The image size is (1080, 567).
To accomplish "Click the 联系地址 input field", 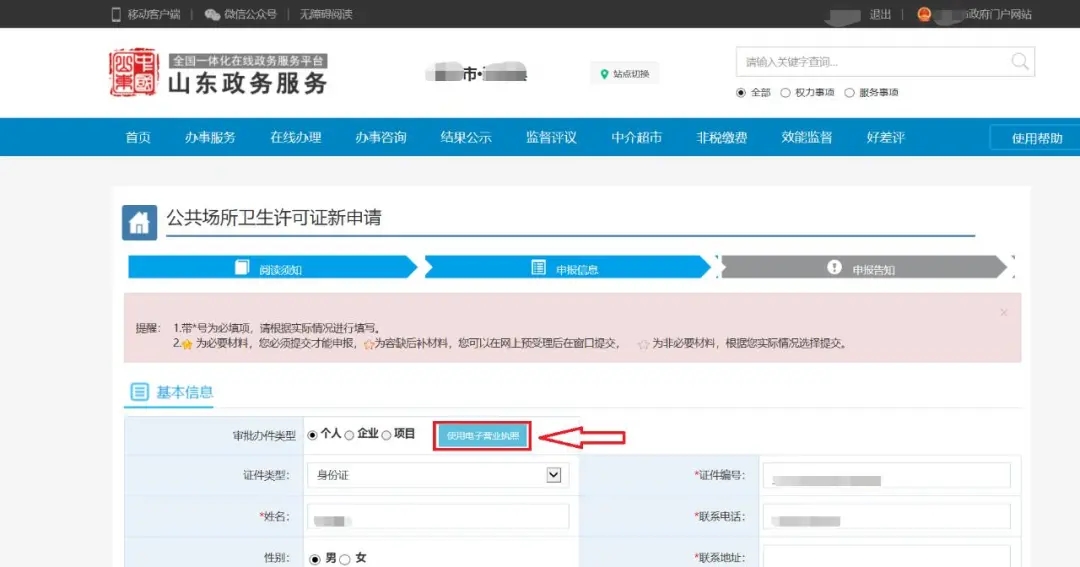I will click(x=886, y=557).
